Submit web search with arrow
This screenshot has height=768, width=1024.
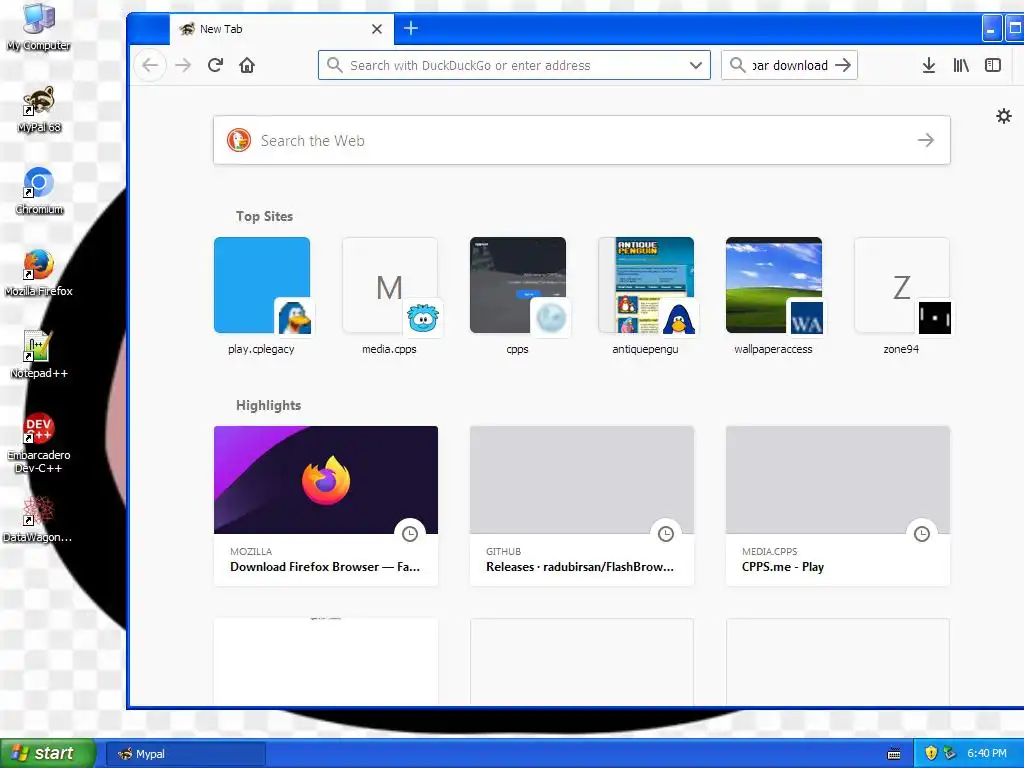pos(925,140)
